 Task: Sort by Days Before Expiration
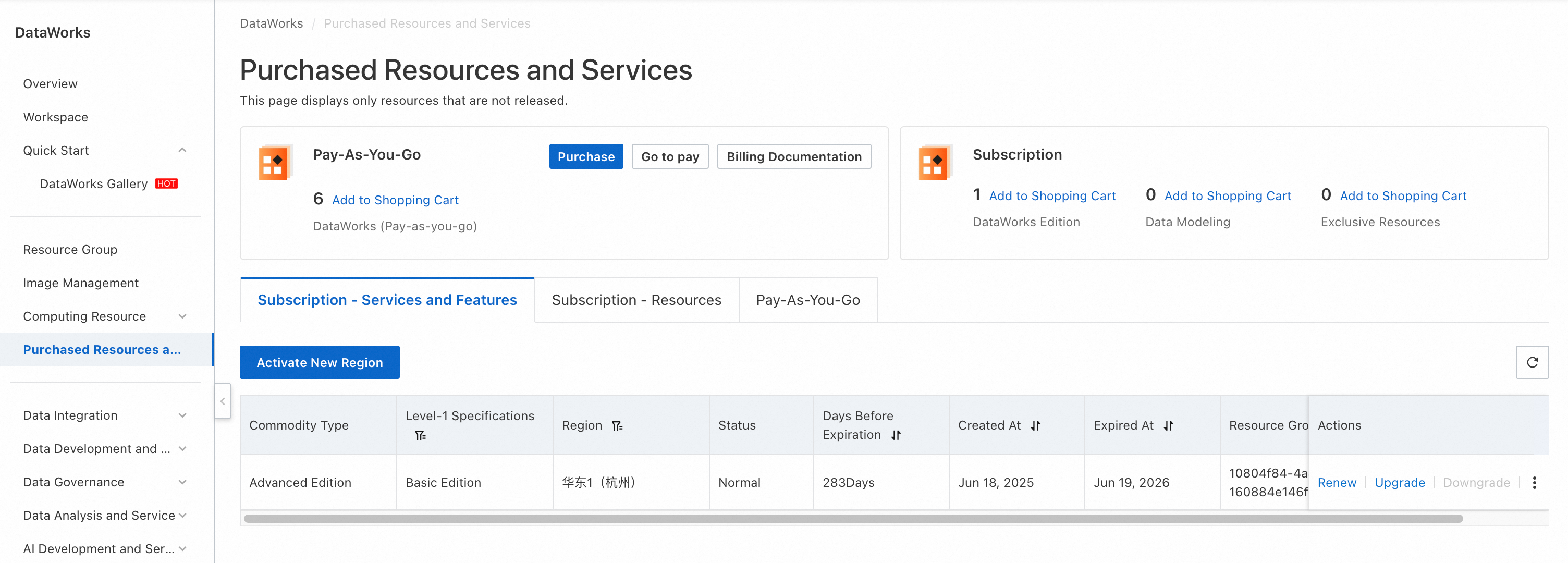coord(896,435)
